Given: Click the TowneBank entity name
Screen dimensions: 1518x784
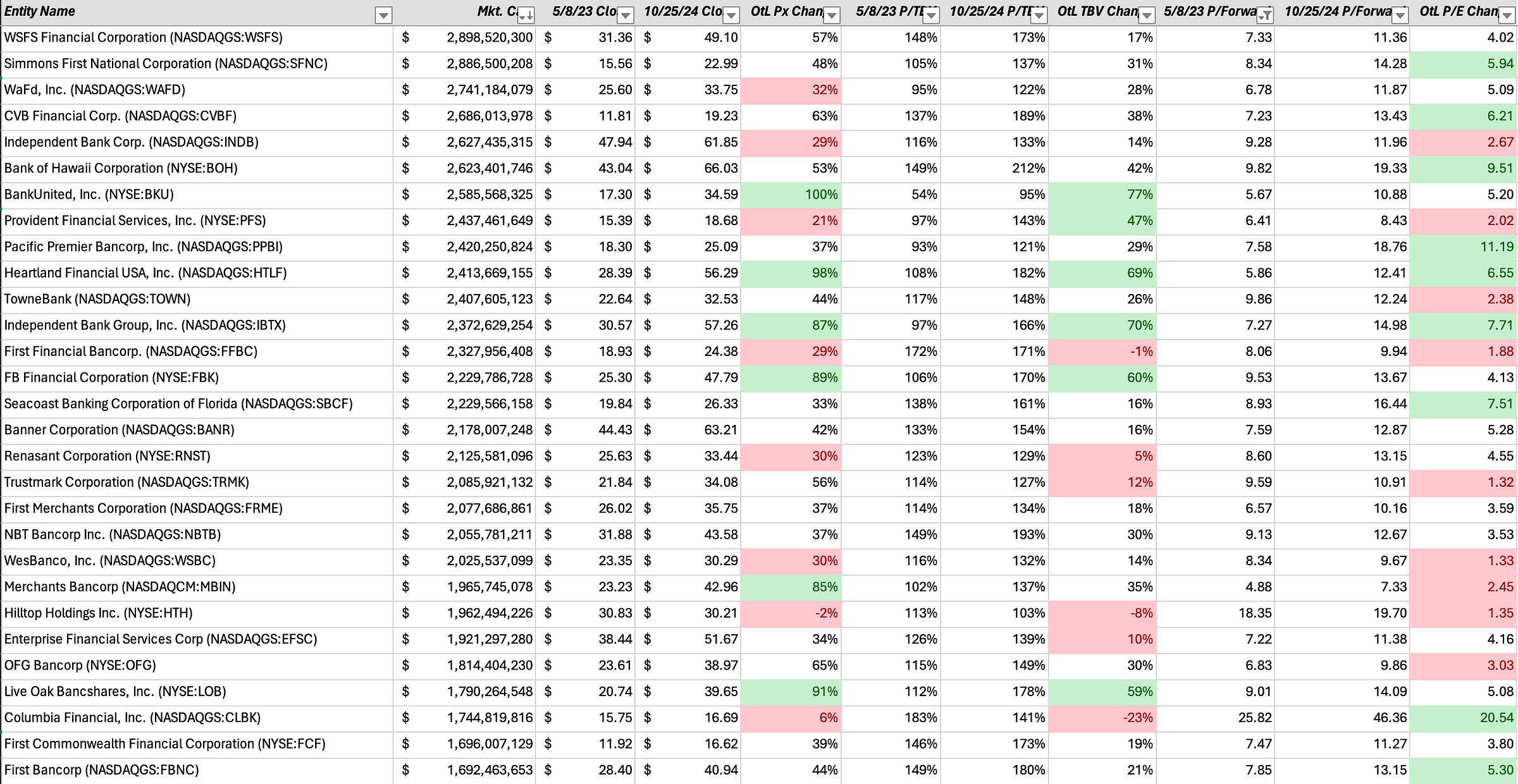Looking at the screenshot, I should (97, 299).
